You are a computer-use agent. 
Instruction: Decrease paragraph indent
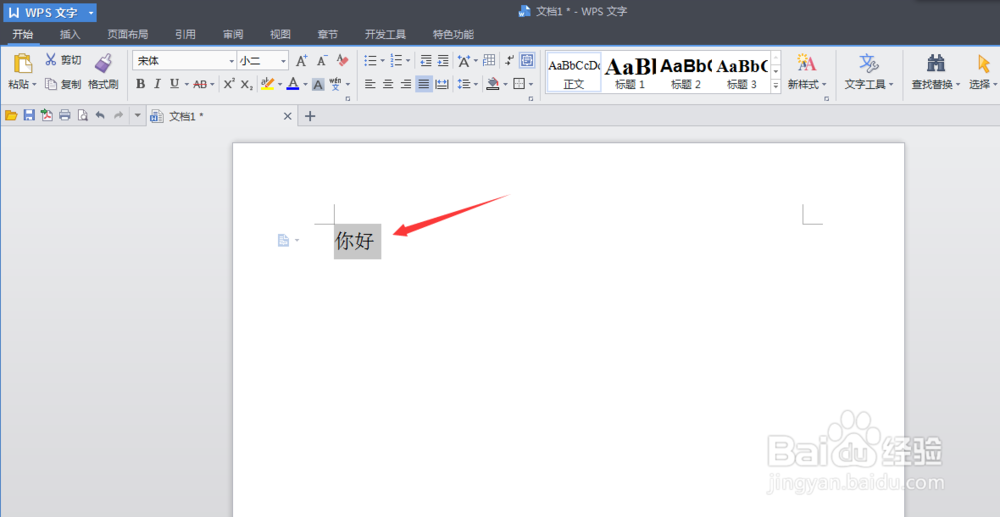pos(426,61)
